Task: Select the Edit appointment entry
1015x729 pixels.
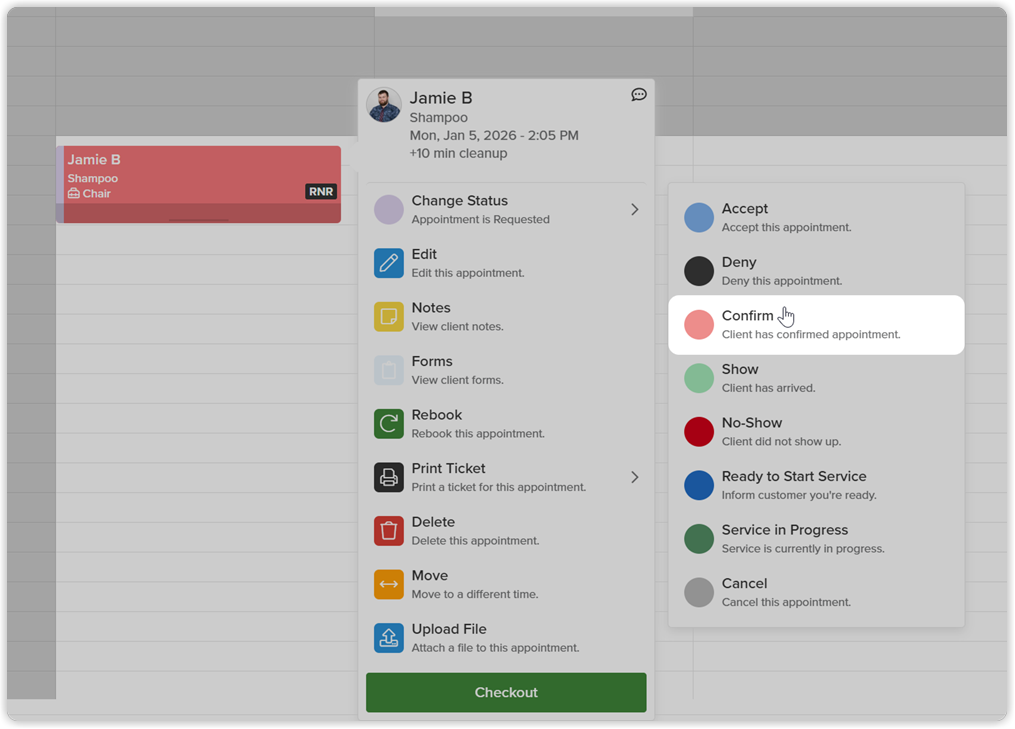Action: (506, 263)
